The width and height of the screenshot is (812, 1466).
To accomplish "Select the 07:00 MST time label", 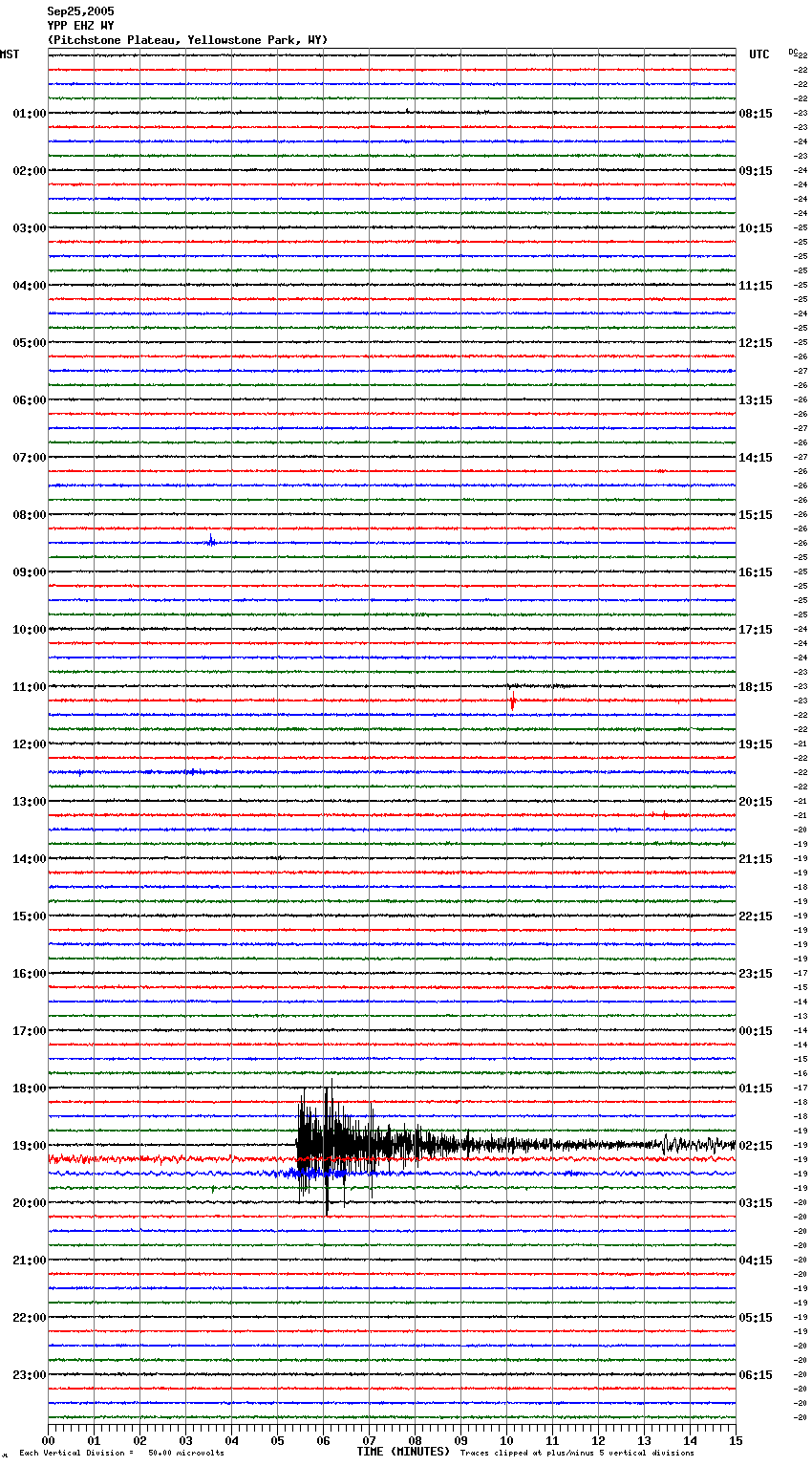I will (x=30, y=458).
